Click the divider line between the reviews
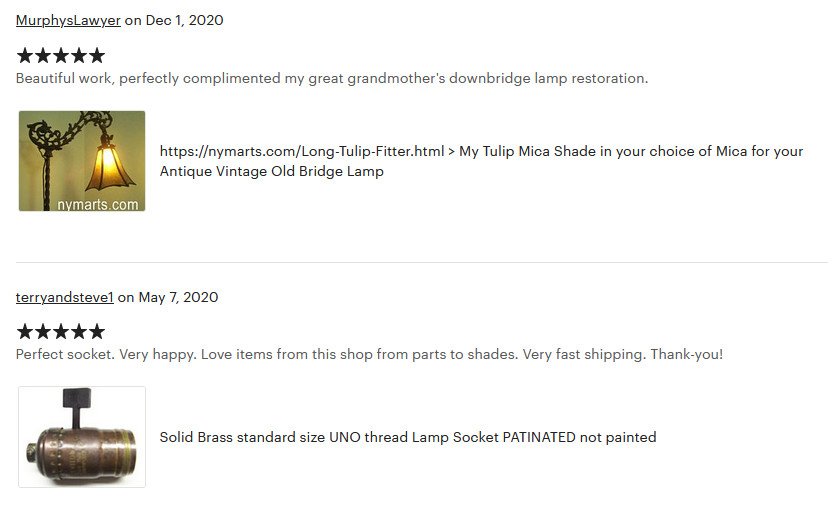Screen dimensions: 828x508 pos(422,262)
